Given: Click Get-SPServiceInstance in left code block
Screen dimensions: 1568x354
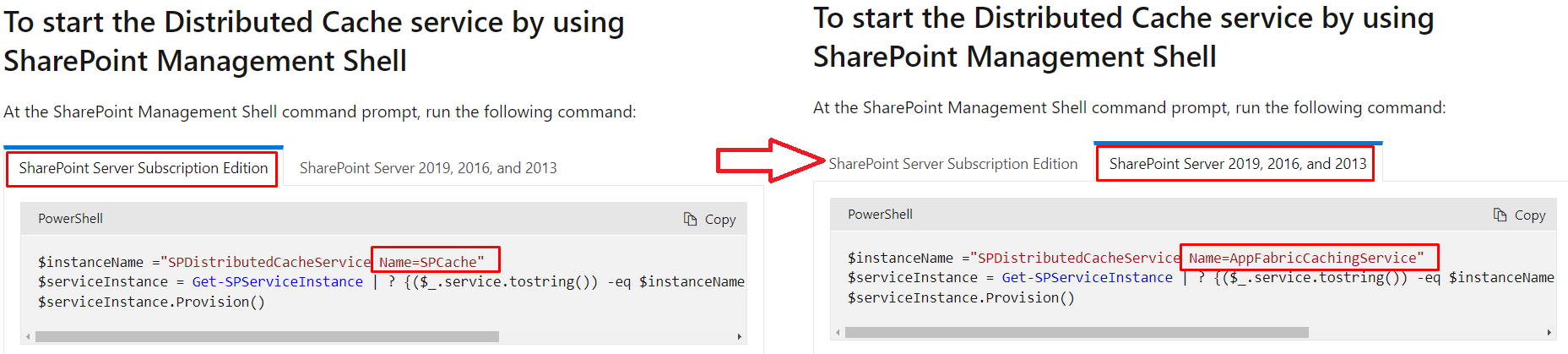Looking at the screenshot, I should coord(278,282).
